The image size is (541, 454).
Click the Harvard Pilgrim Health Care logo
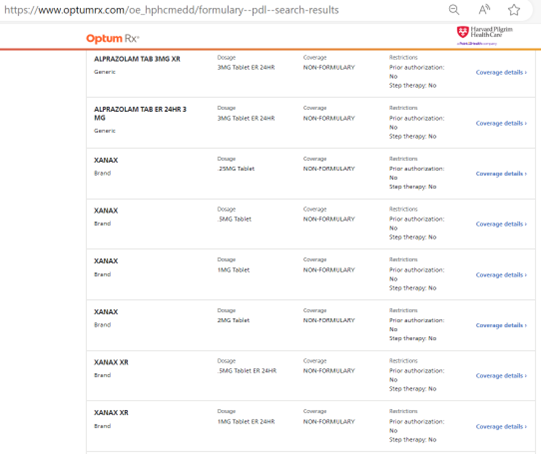(x=484, y=35)
